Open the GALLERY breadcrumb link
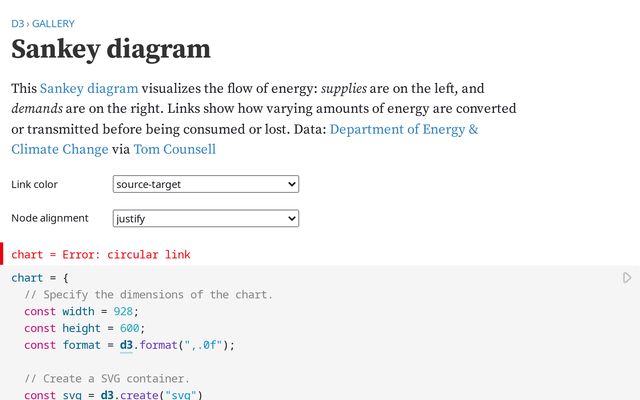 pyautogui.click(x=53, y=23)
